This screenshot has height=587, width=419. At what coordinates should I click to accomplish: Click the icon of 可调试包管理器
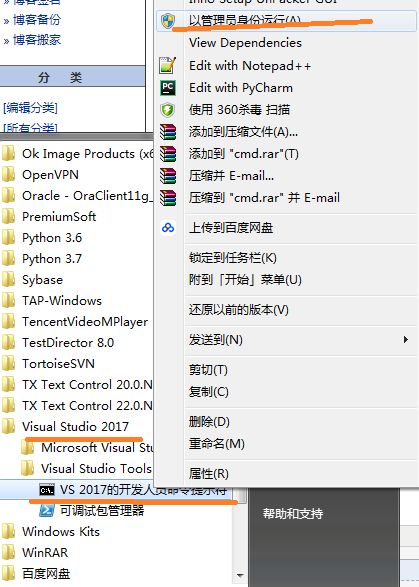click(47, 510)
